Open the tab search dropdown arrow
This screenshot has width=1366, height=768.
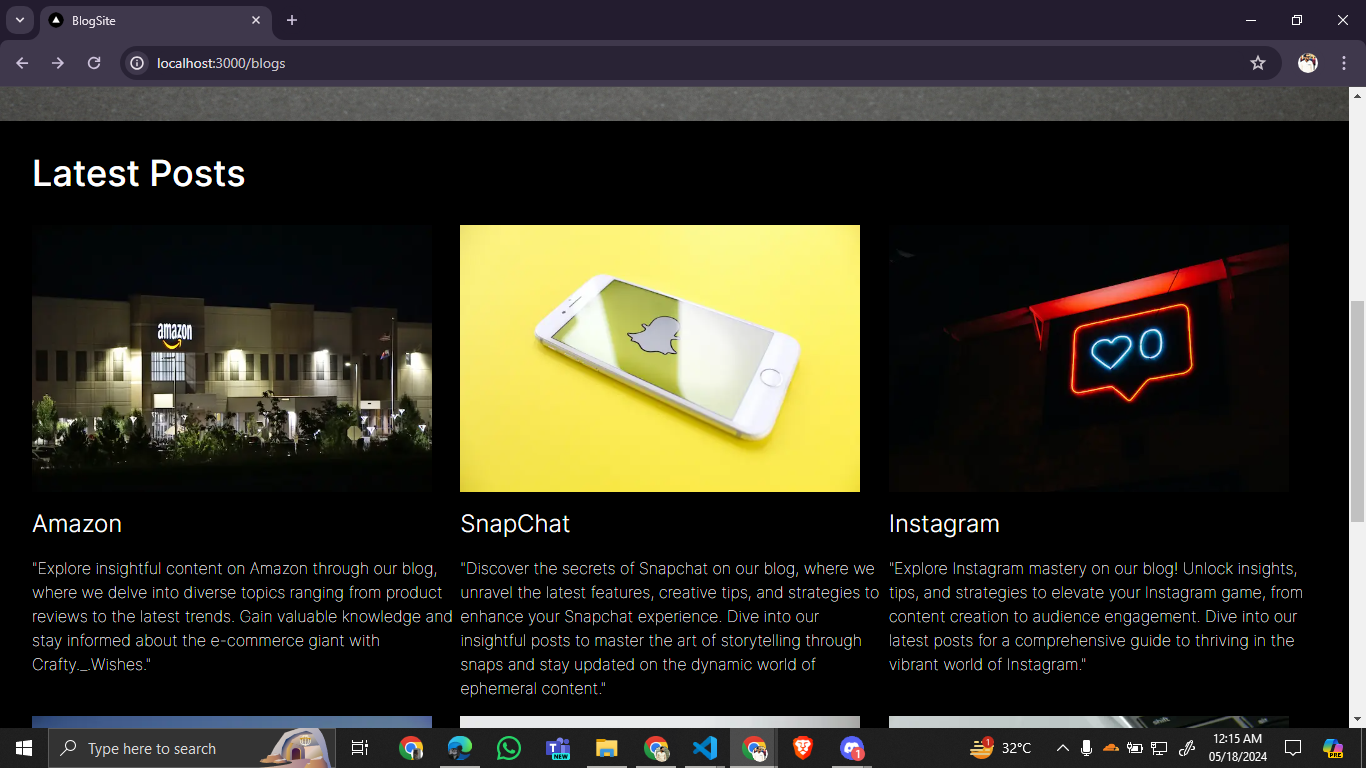coord(19,20)
